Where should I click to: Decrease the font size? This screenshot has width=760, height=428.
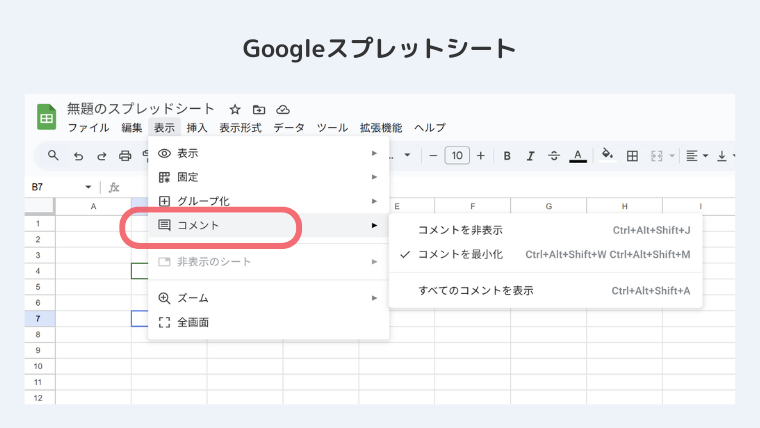point(433,156)
